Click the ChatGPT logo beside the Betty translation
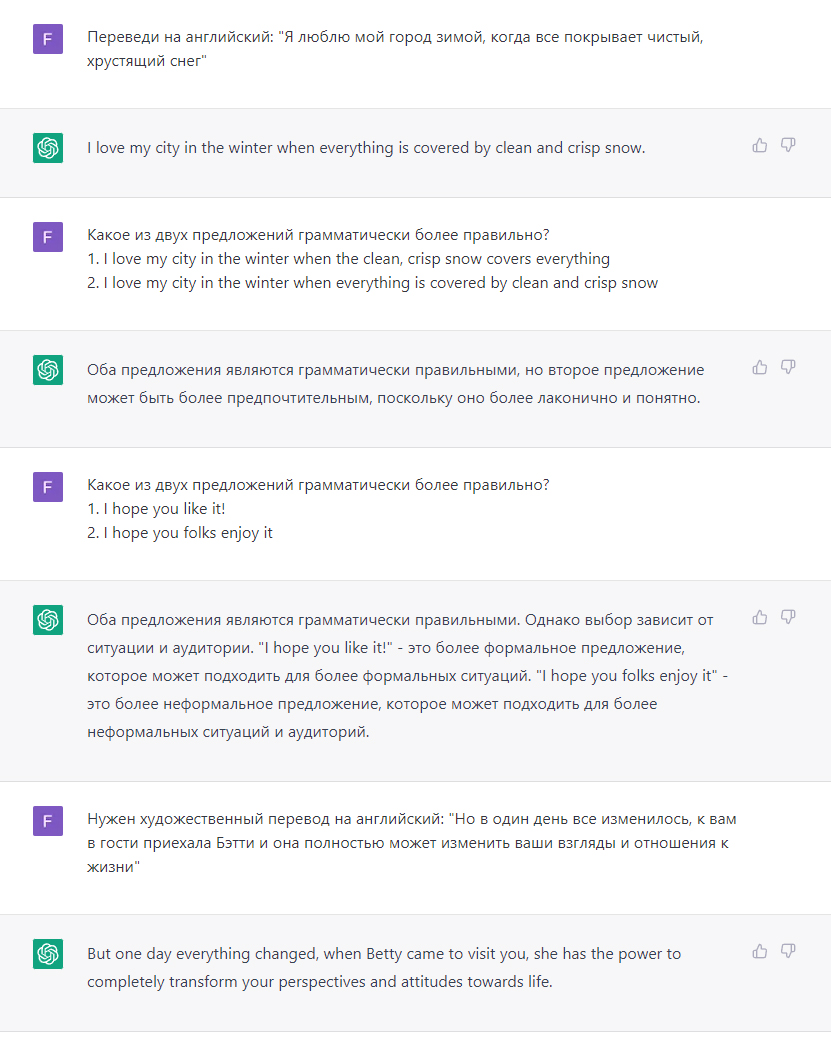Image resolution: width=831 pixels, height=1042 pixels. [x=48, y=954]
